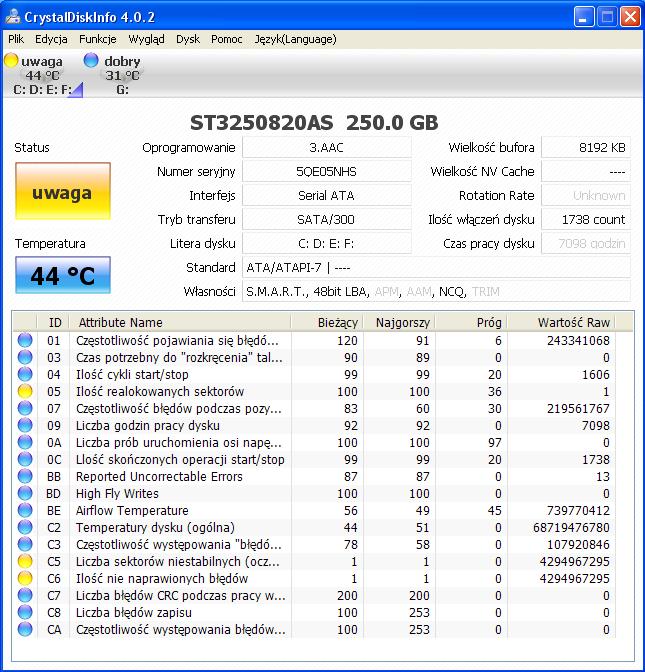645x672 pixels.
Task: Click status orb for attribute 04 row
Action: 25,374
